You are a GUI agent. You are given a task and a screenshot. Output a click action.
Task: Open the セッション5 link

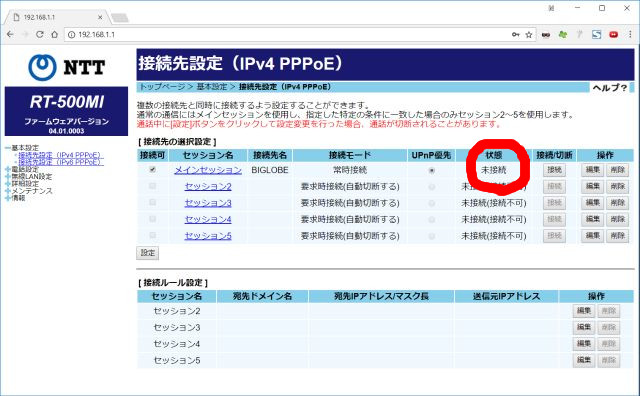pos(208,236)
